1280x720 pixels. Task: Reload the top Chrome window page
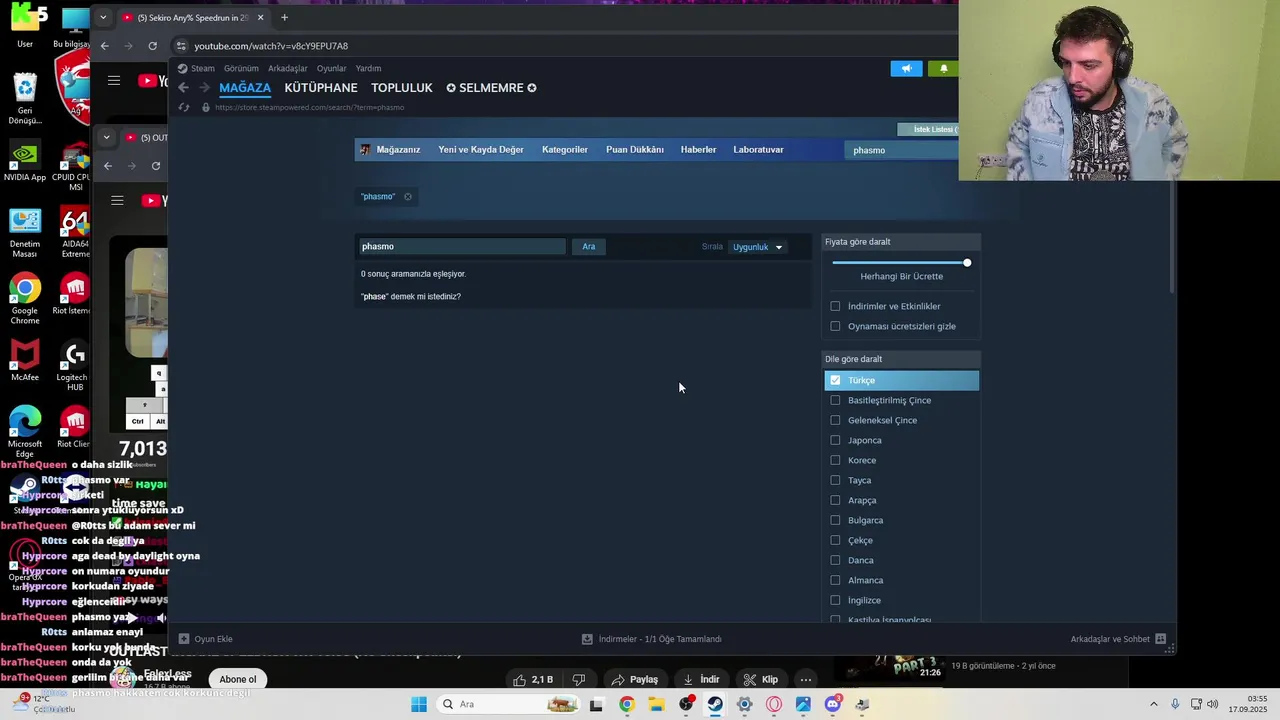(152, 46)
